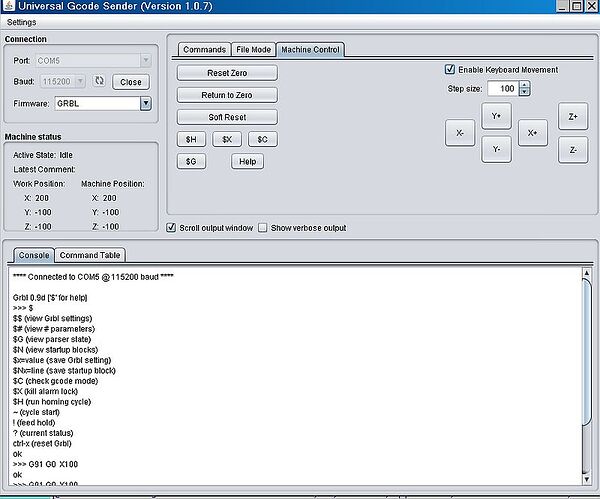This screenshot has width=600, height=499.
Task: Click 'Grbl 0.9d' version line in console
Action: [50, 297]
